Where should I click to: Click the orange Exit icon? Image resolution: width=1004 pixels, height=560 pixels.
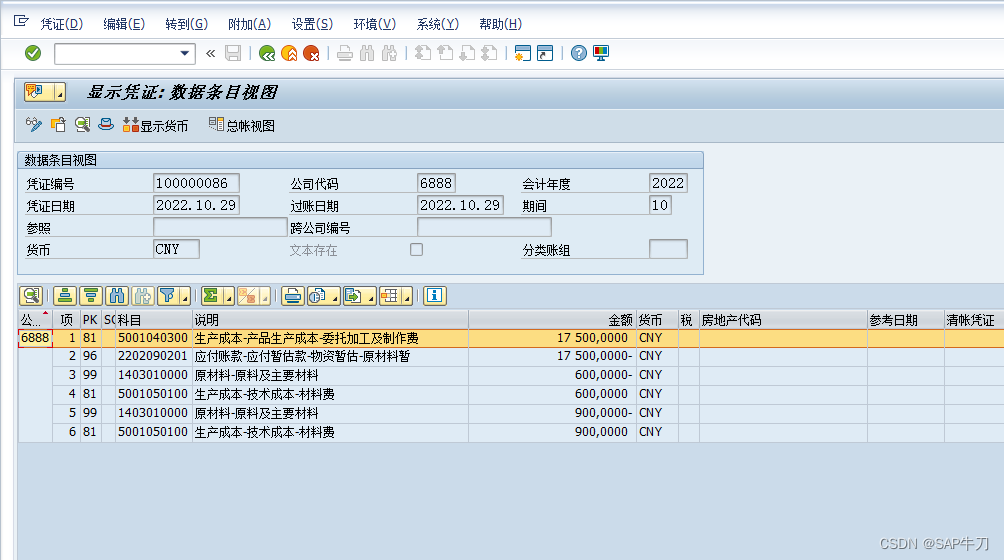click(x=289, y=54)
